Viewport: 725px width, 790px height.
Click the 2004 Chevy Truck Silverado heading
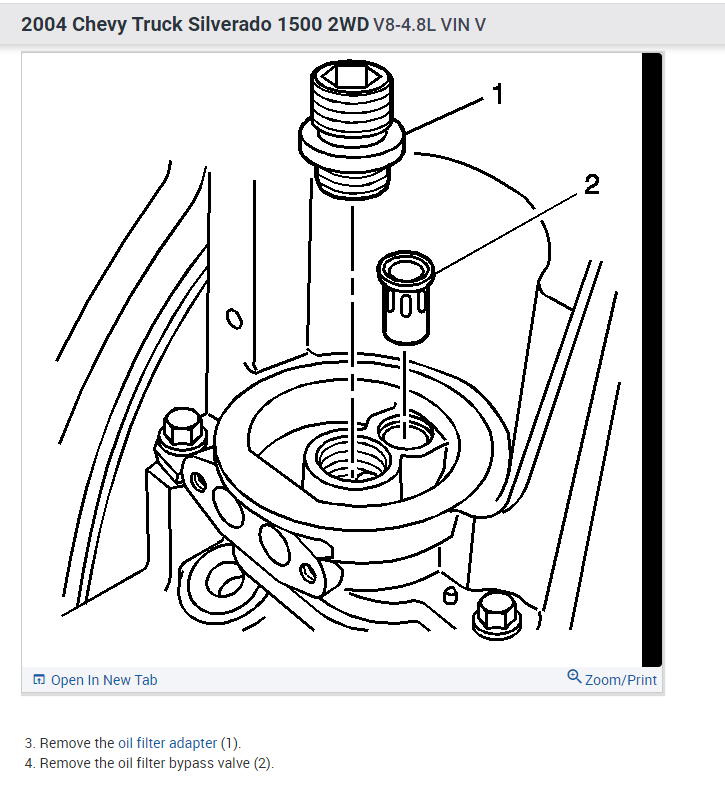pyautogui.click(x=195, y=24)
